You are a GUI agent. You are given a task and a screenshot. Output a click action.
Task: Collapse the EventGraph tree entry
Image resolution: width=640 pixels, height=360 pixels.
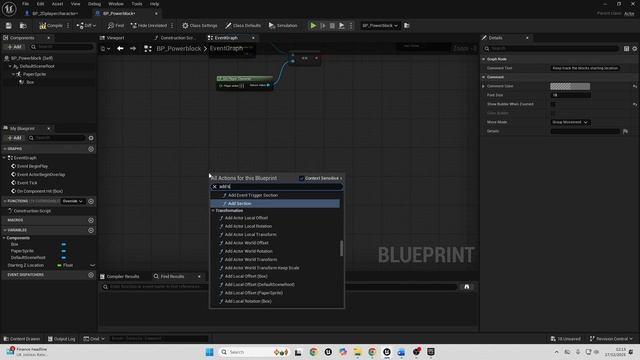(4, 158)
